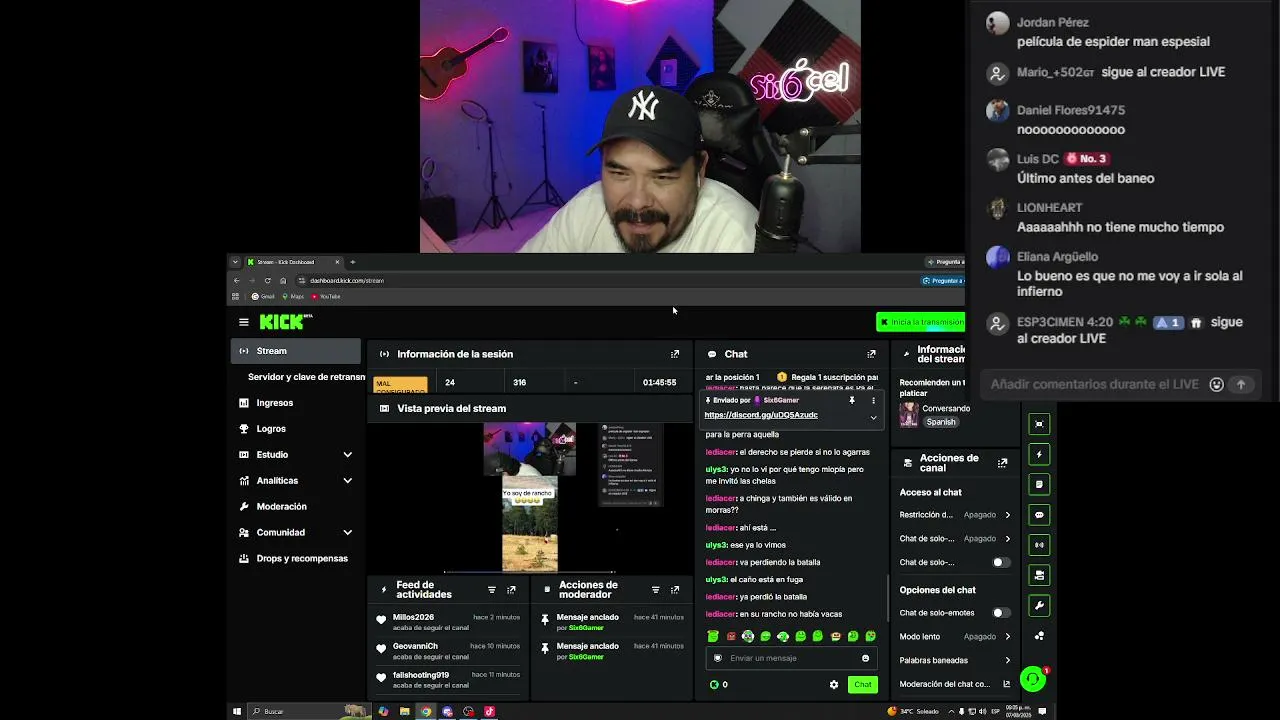Viewport: 1280px width, 720px height.
Task: Open Chrome from the Windows taskbar
Action: point(426,712)
